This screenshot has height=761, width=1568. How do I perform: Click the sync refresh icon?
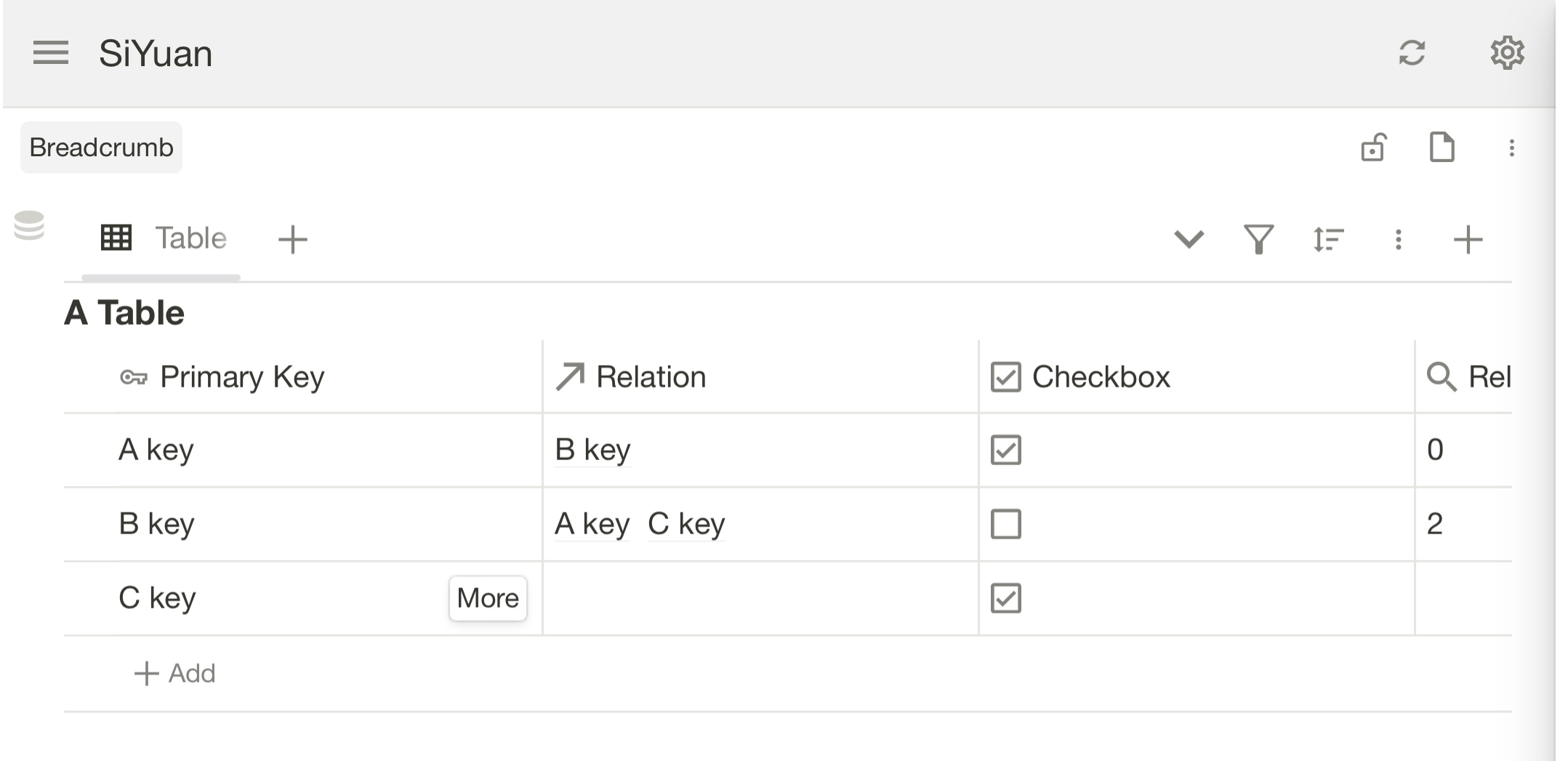click(x=1412, y=53)
